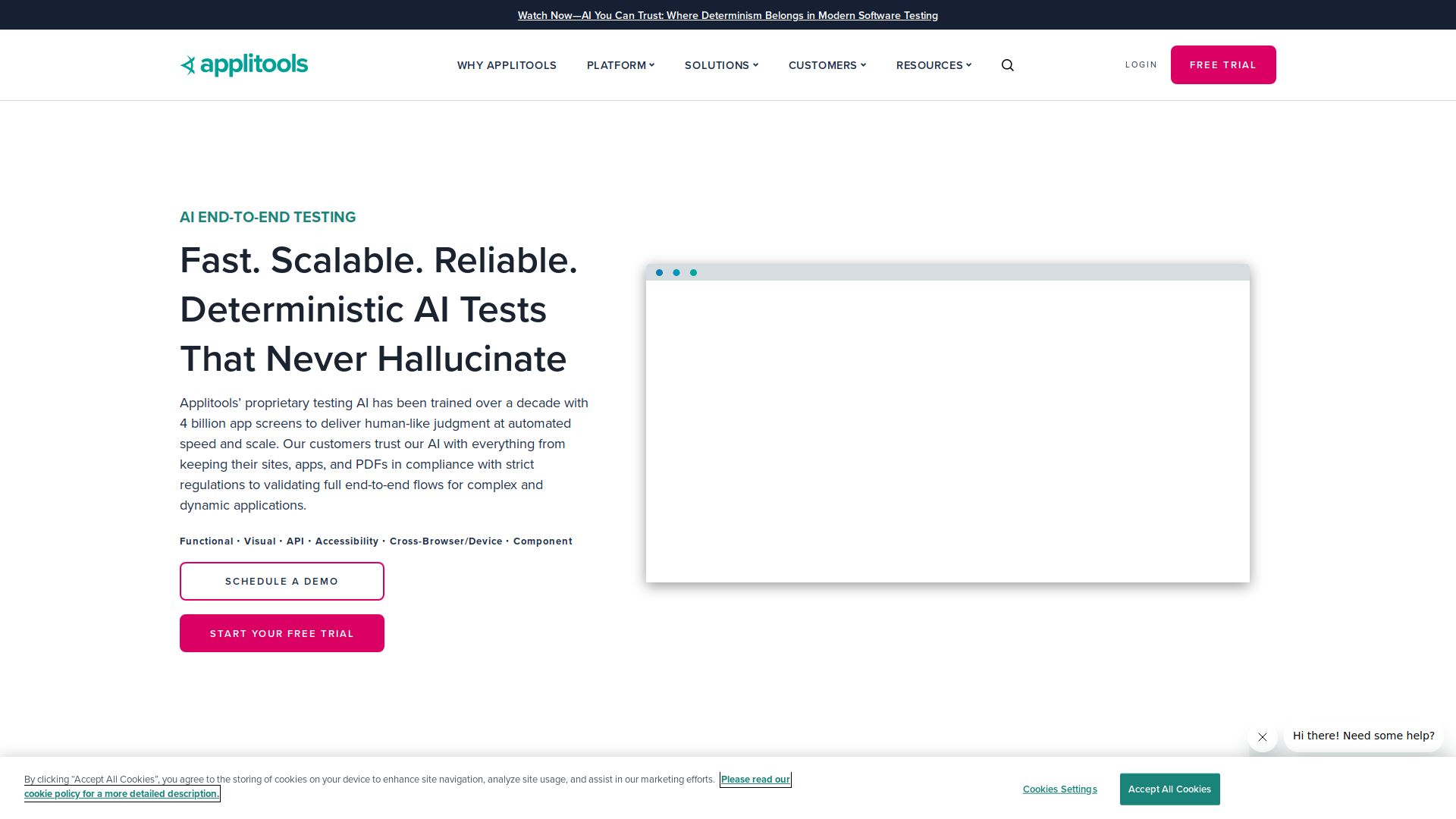Click the demo browser window preview

(947, 431)
